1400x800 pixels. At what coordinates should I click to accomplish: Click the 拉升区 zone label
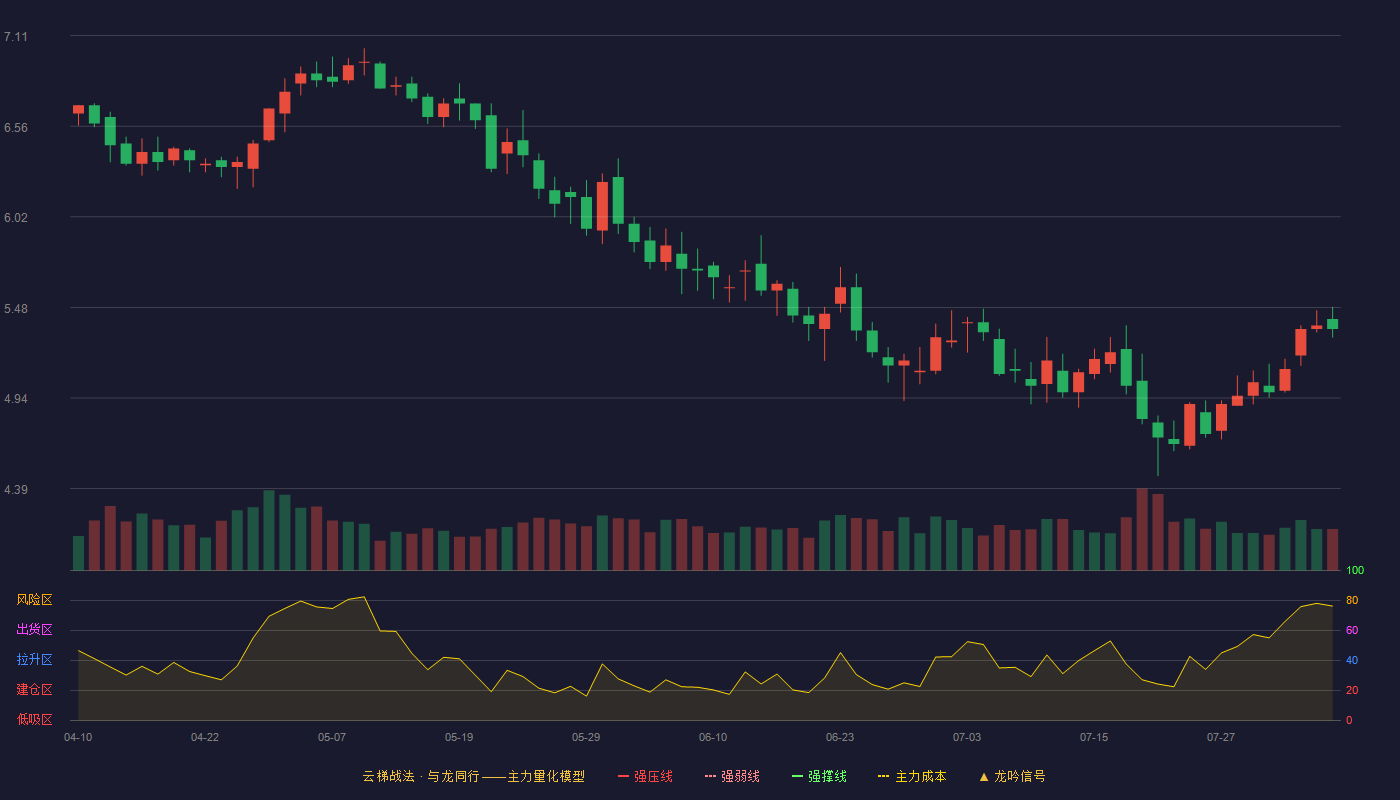[34, 660]
